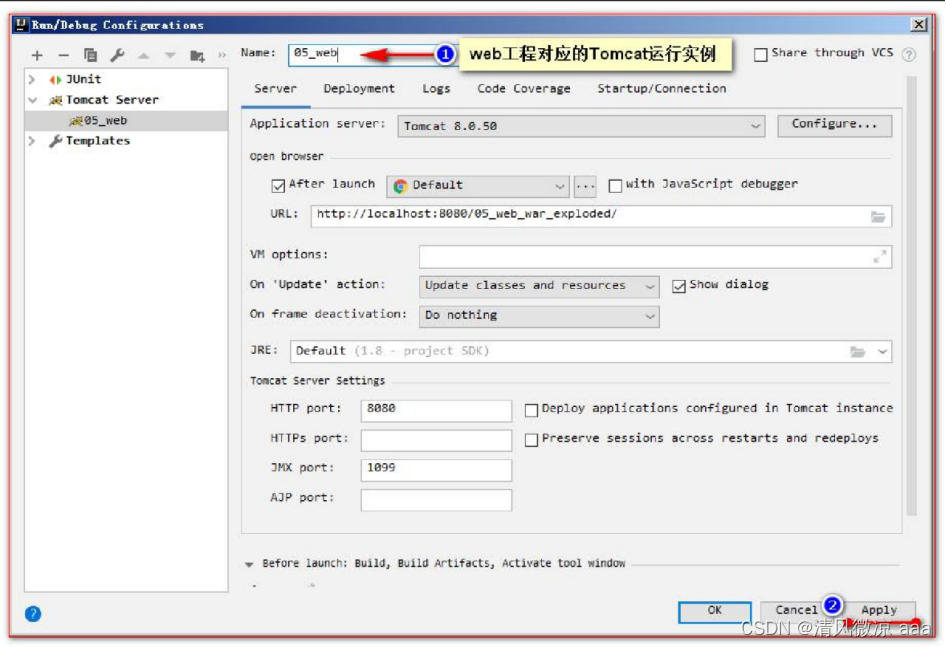This screenshot has height=647, width=946.
Task: Add a new configuration with plus icon
Action: tap(37, 56)
